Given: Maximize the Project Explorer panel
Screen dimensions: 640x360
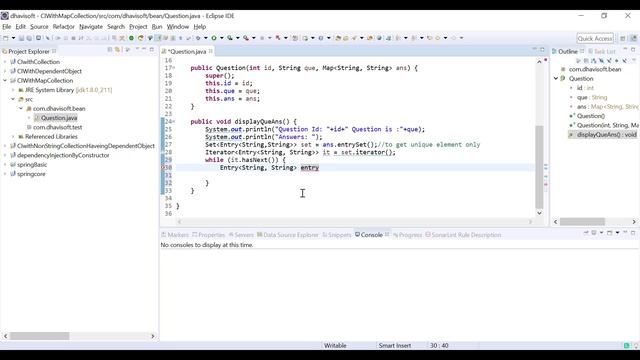Looking at the screenshot, I should (x=152, y=49).
